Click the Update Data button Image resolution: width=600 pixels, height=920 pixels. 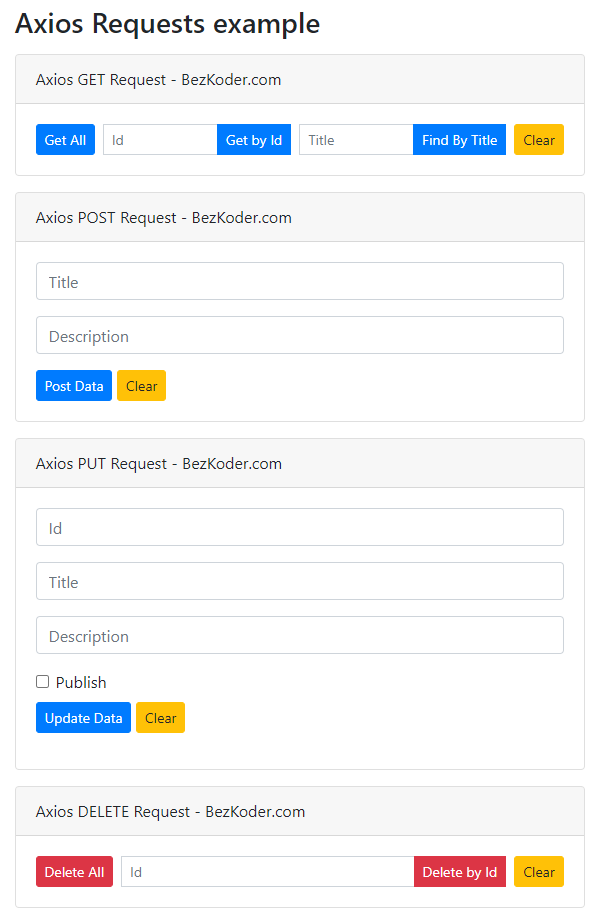point(83,718)
